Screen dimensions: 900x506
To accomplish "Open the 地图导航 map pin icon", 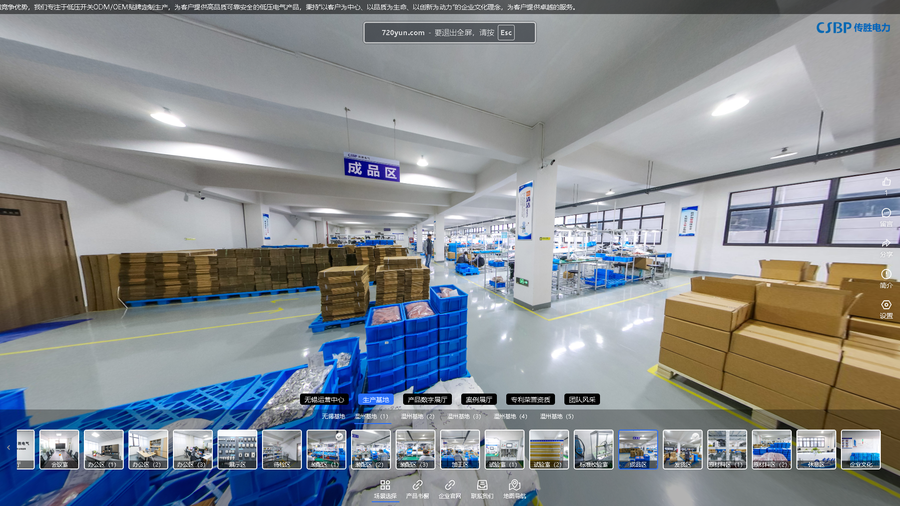I will tap(514, 485).
